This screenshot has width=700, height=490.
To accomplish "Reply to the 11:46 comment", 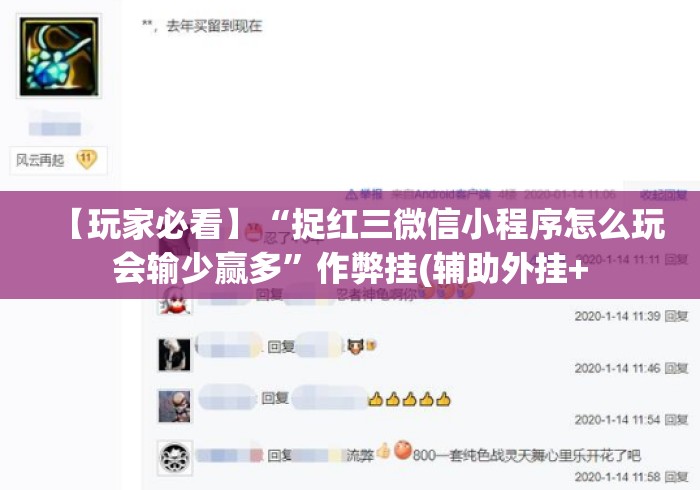I will click(676, 368).
